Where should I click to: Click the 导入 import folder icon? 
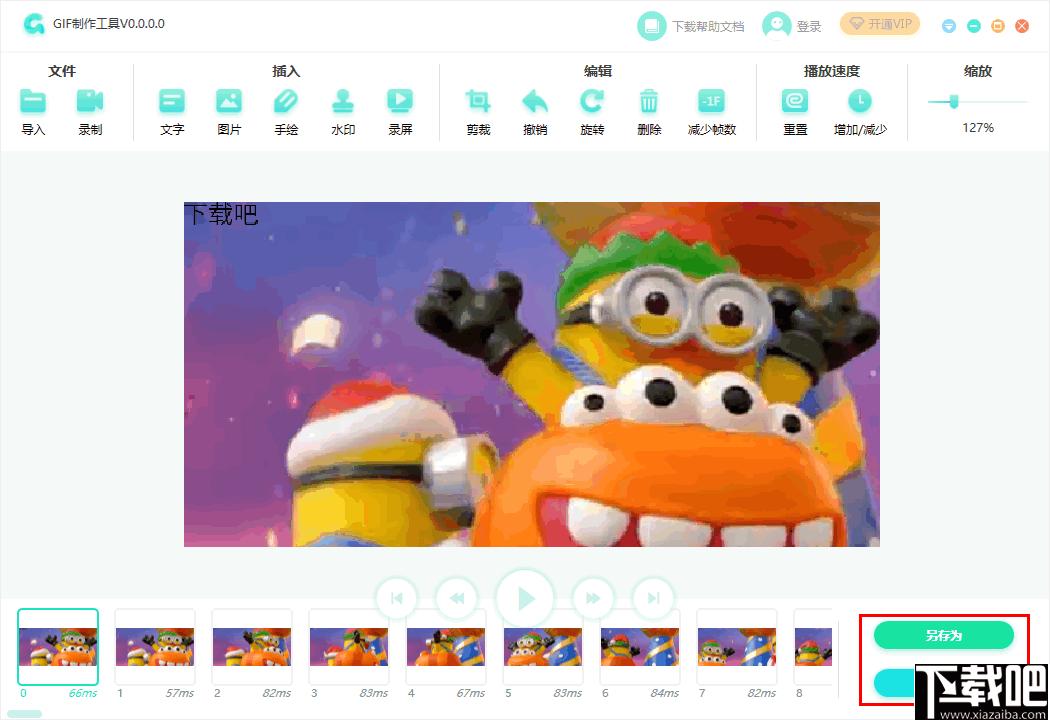(x=33, y=102)
